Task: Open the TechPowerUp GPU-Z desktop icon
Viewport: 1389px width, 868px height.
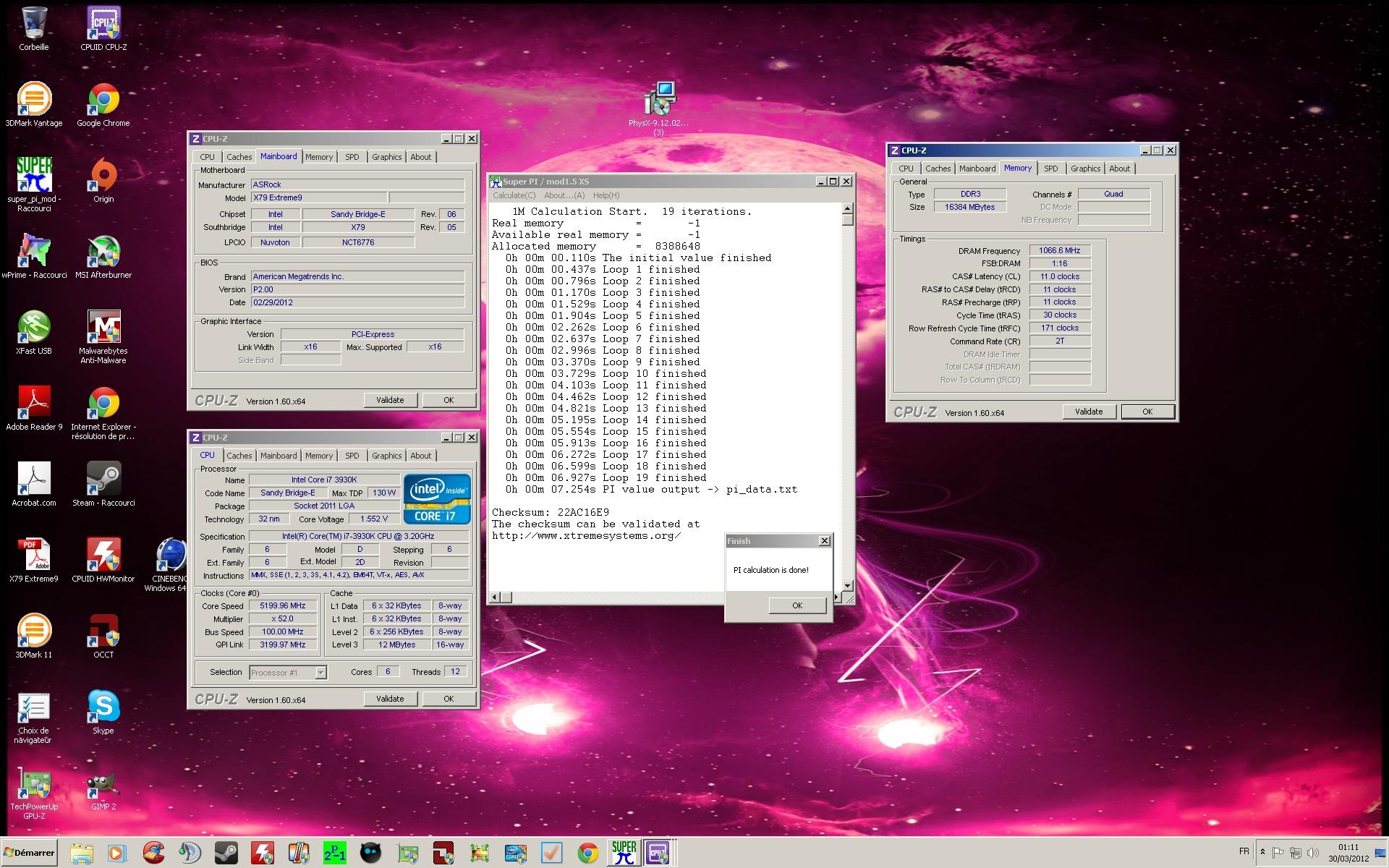Action: pyautogui.click(x=34, y=794)
